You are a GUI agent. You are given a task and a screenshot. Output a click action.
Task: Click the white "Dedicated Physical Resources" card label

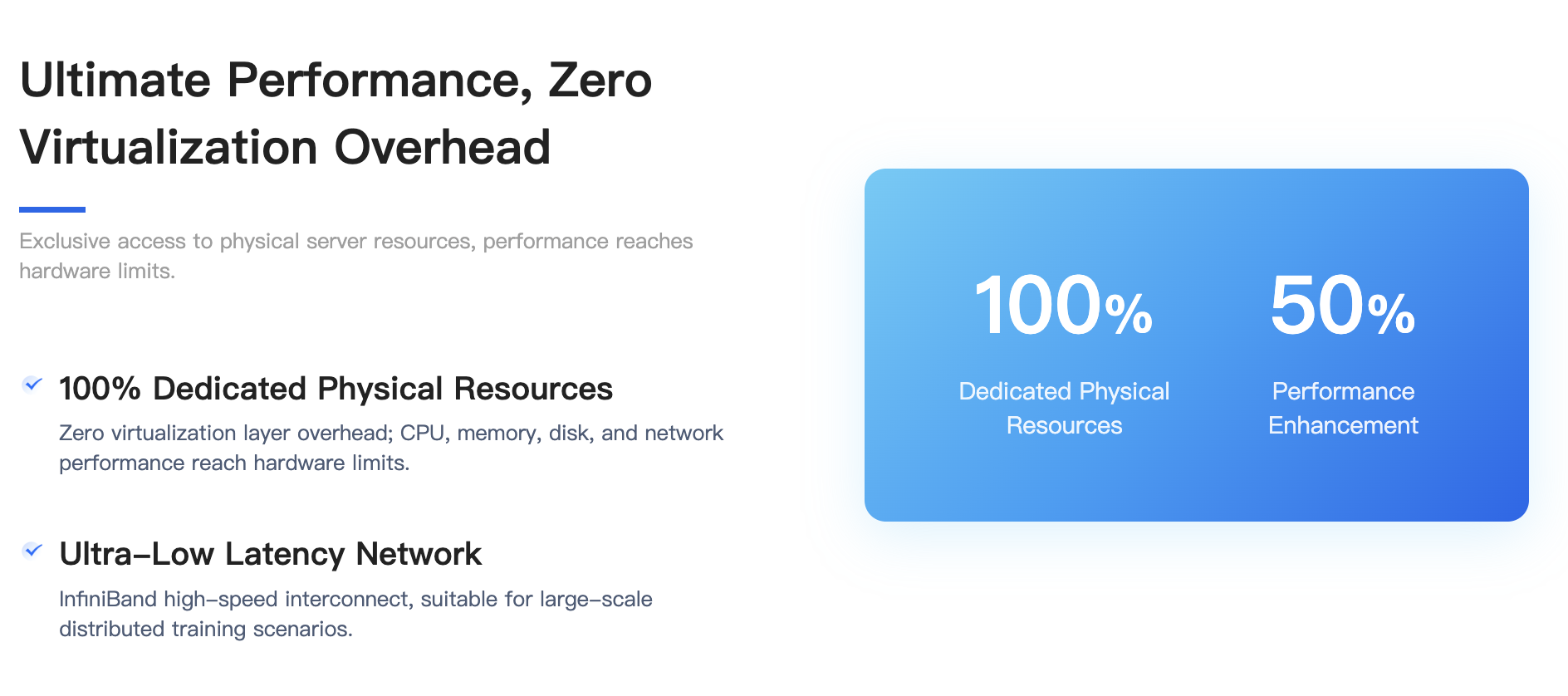click(1064, 408)
